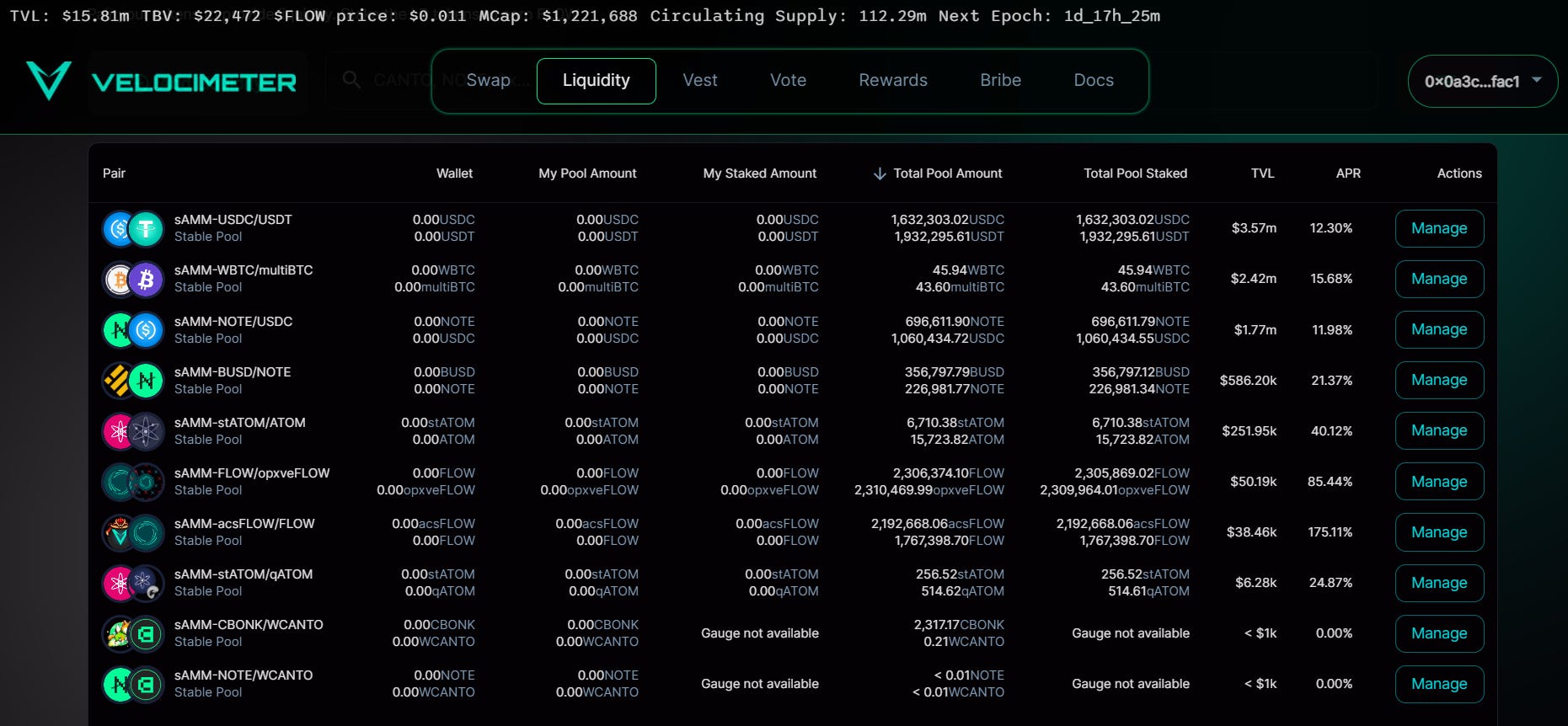Select the sAMM-CBONK/WCANTO pair name
The width and height of the screenshot is (1568, 726).
point(249,625)
